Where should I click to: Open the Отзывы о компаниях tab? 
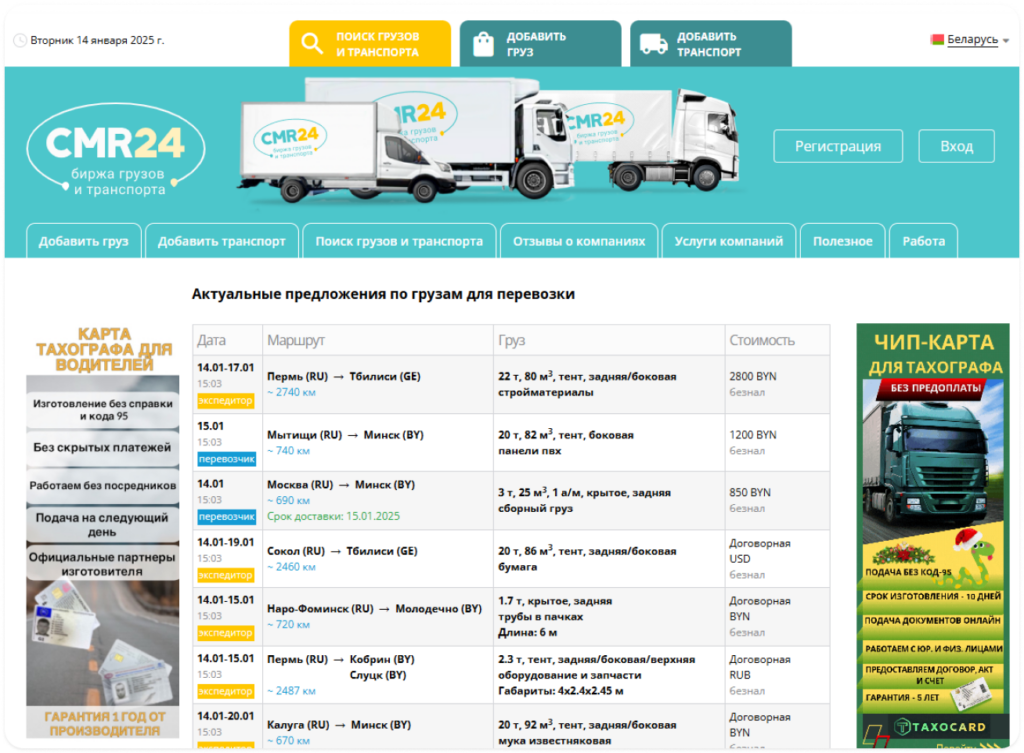[579, 241]
